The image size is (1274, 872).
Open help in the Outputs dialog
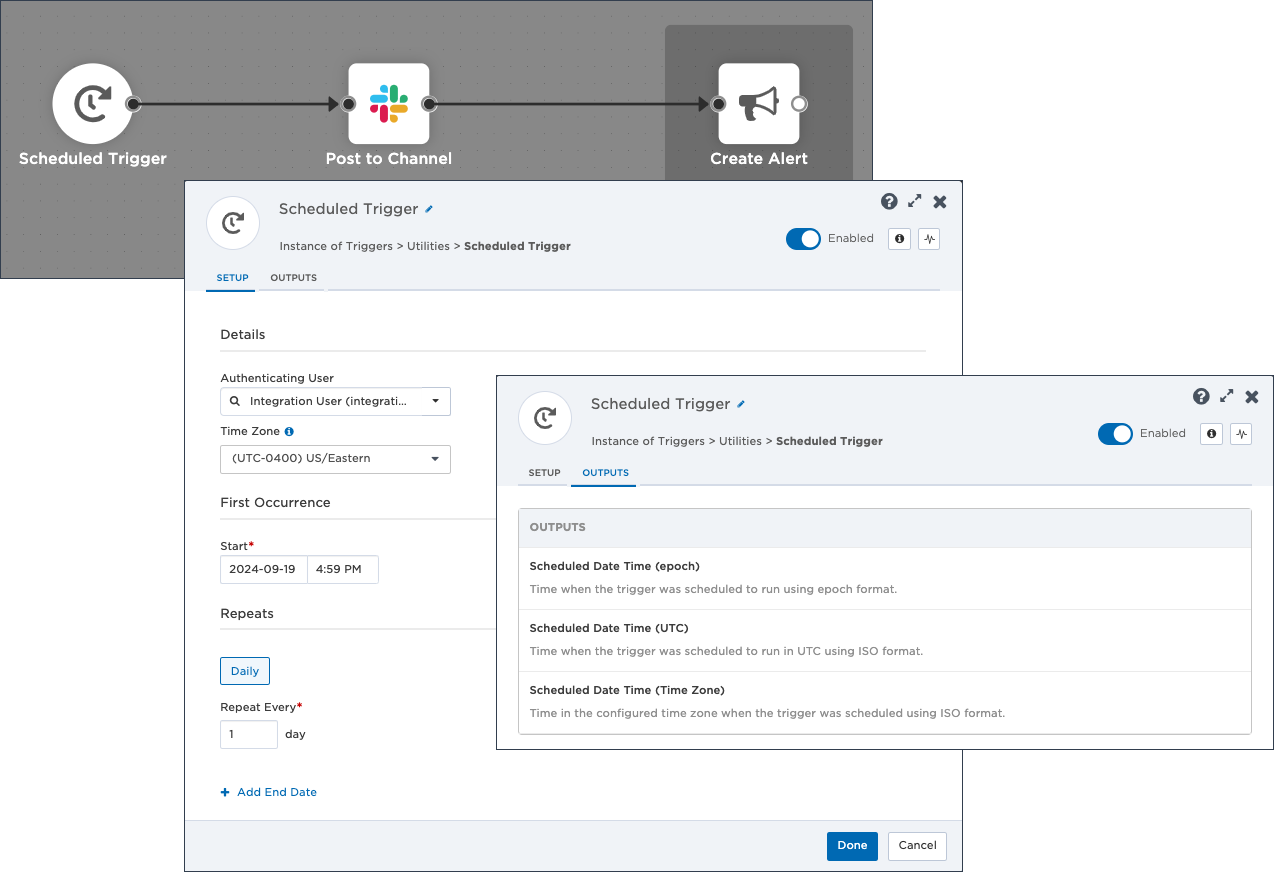tap(1201, 397)
